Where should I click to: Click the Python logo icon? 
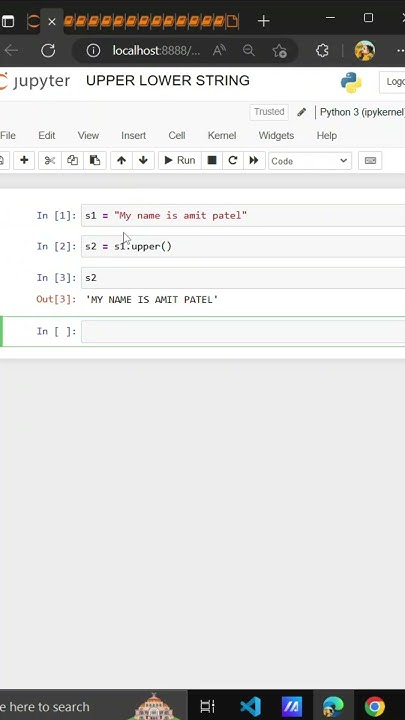(x=351, y=83)
